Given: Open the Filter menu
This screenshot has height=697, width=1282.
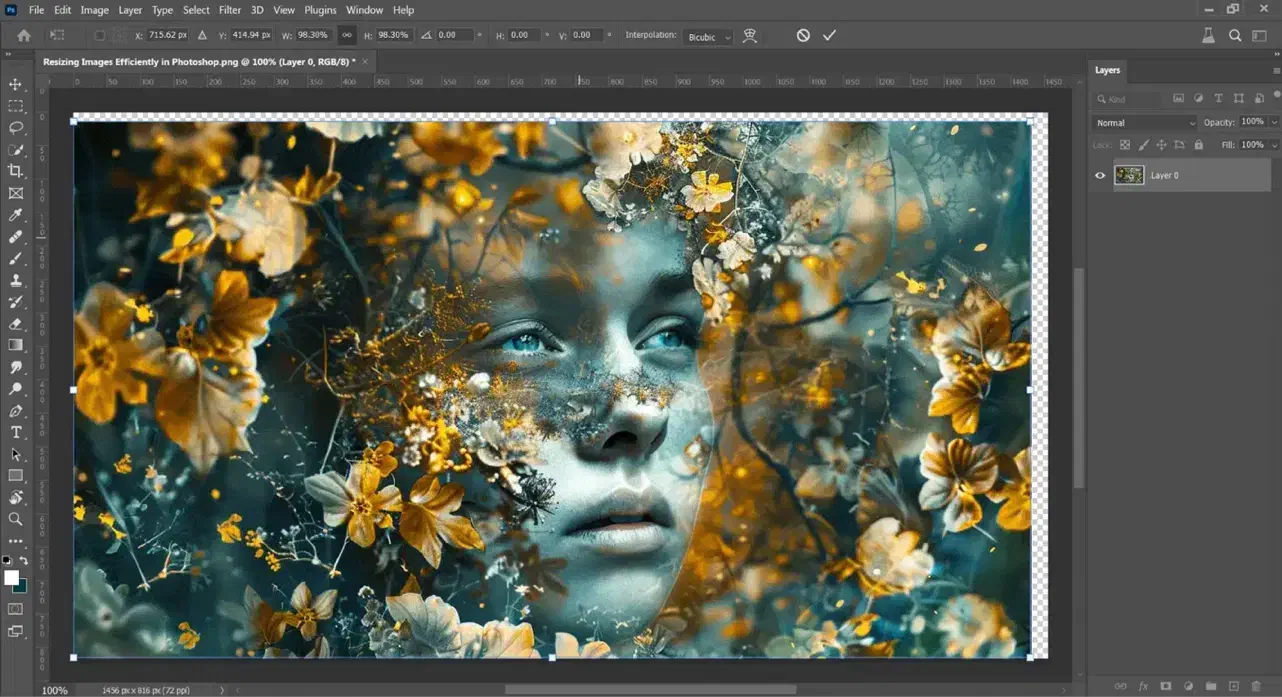Looking at the screenshot, I should tap(230, 10).
